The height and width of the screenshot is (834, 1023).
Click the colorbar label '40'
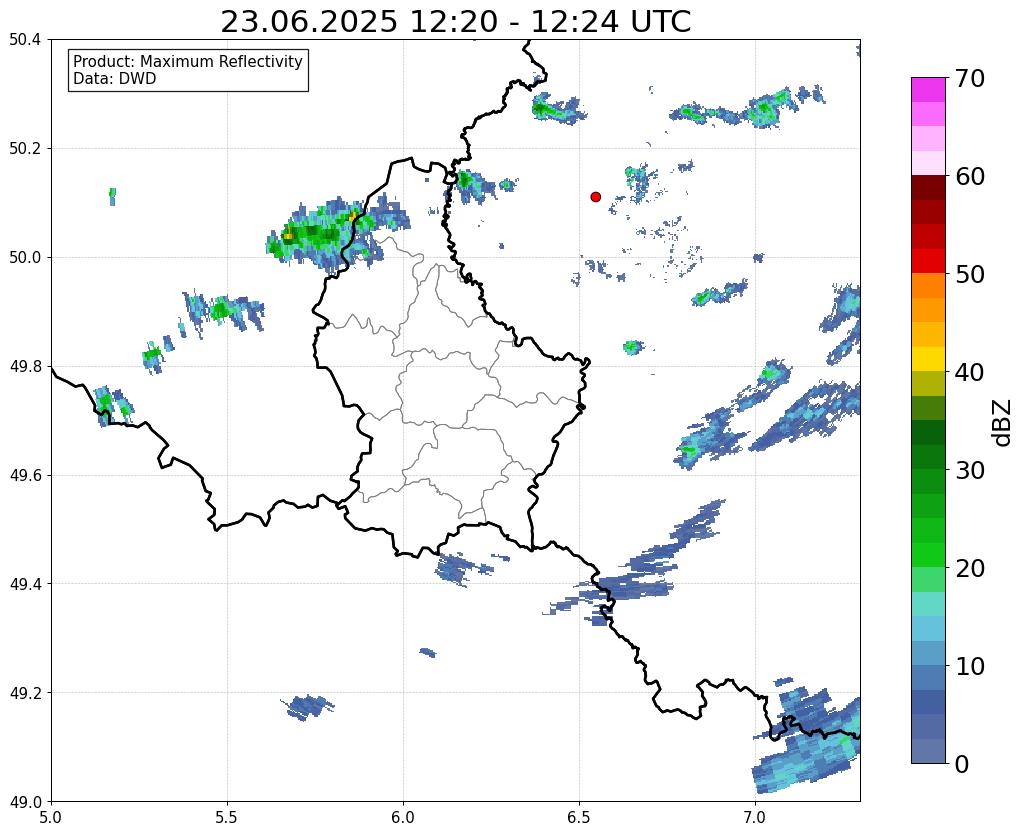click(969, 372)
